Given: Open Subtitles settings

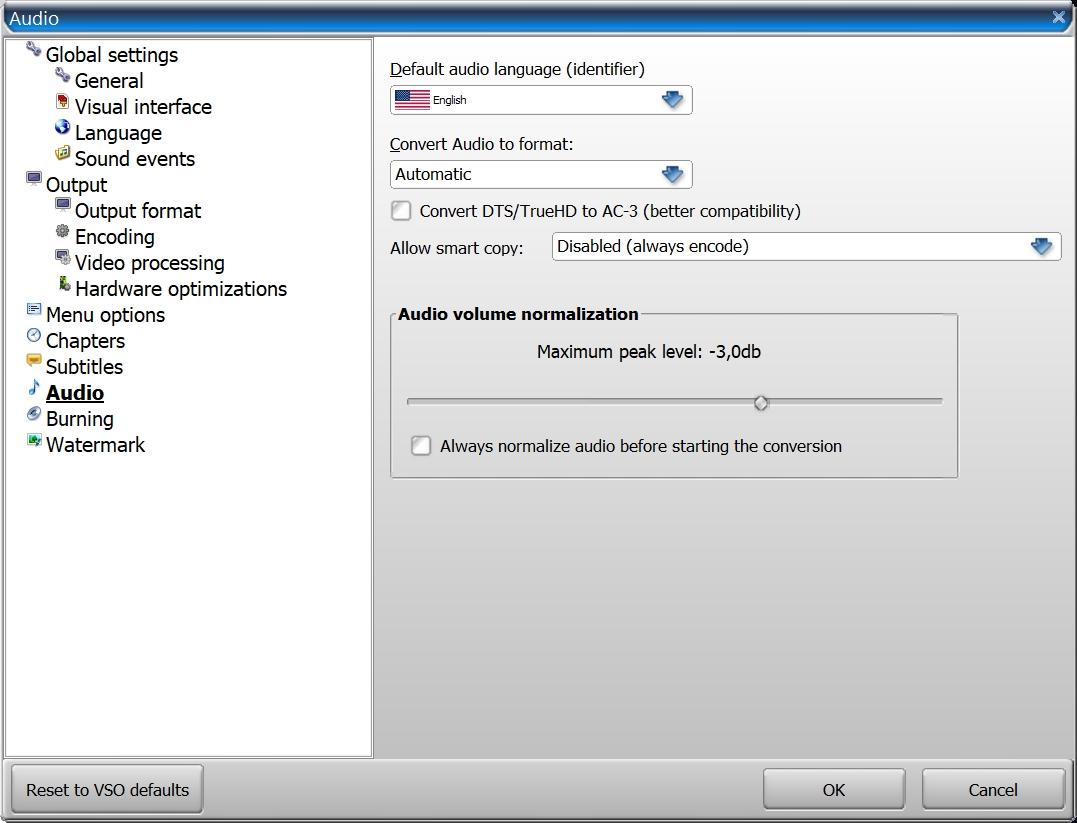Looking at the screenshot, I should [x=84, y=367].
